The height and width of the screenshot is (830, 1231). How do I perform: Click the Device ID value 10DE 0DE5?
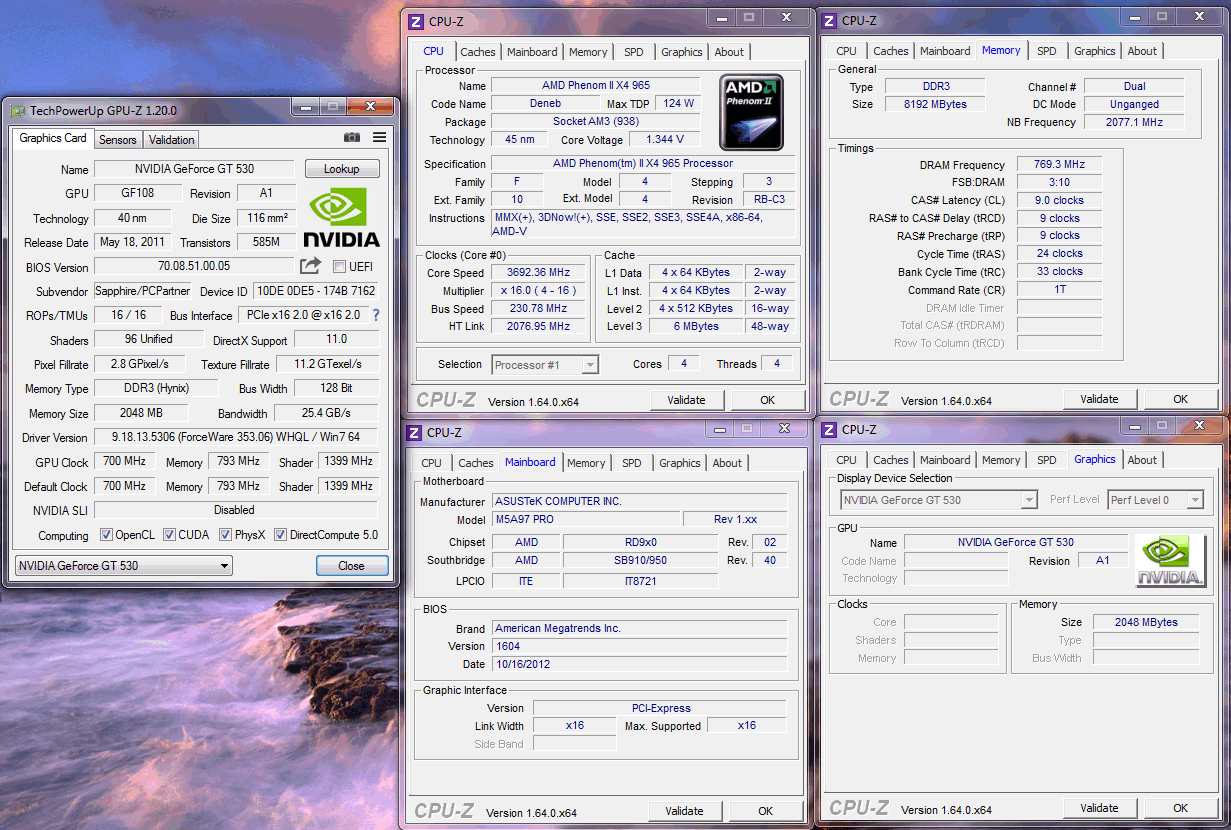315,291
